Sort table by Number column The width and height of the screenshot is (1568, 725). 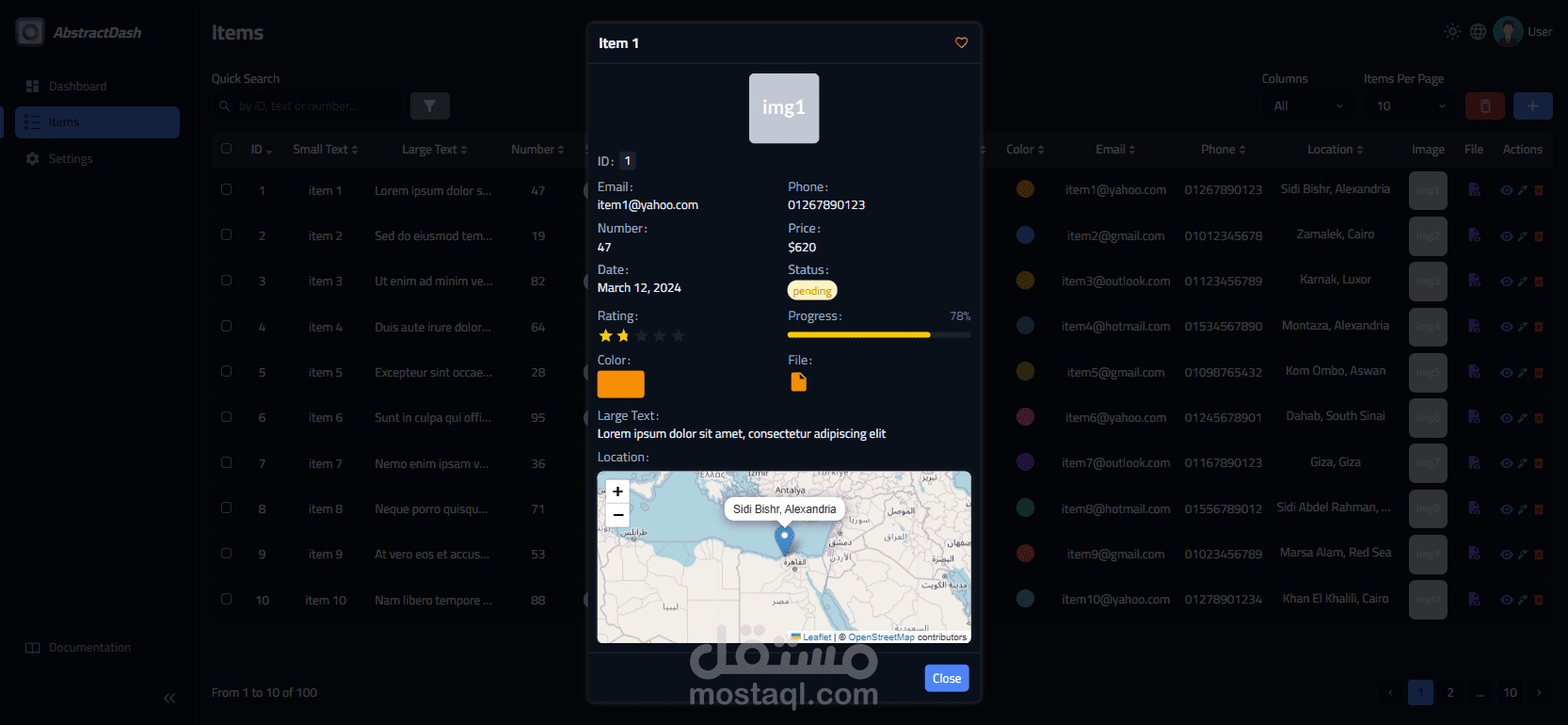pos(537,150)
